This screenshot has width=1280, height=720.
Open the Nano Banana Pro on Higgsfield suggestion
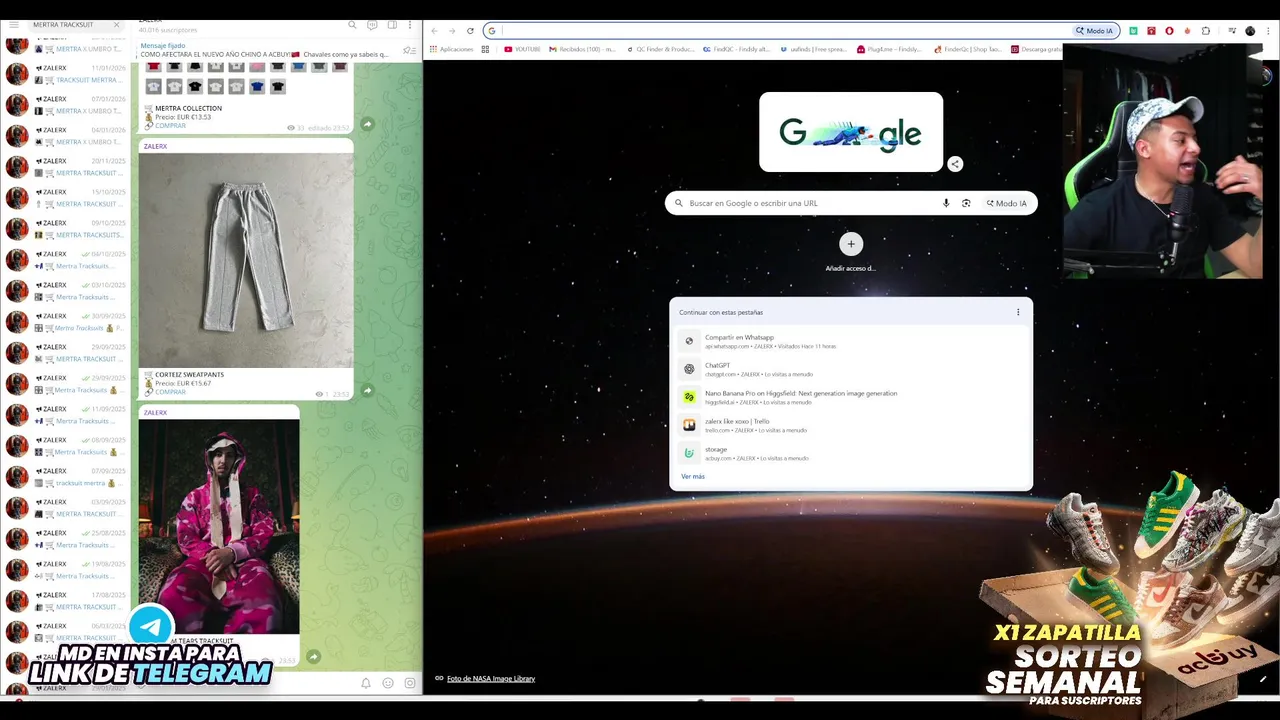[x=851, y=397]
